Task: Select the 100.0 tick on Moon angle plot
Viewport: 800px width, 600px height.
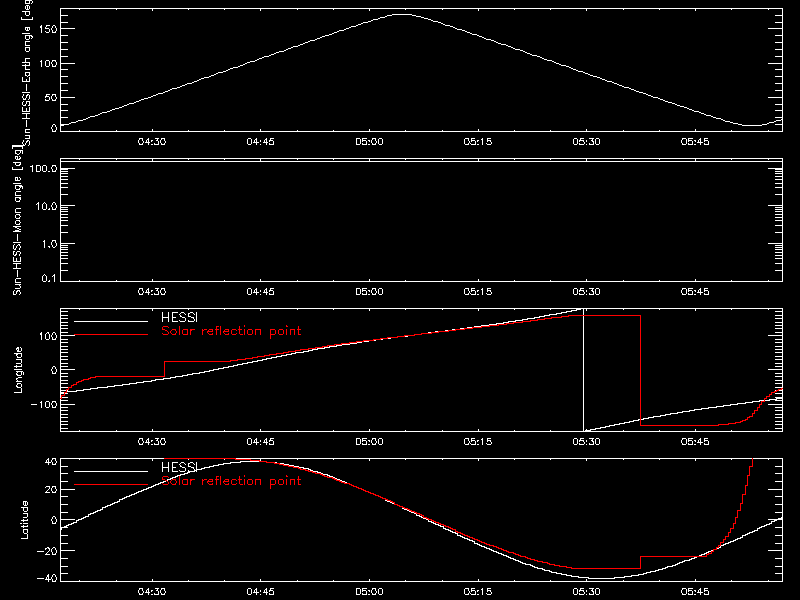Action: pos(43,169)
